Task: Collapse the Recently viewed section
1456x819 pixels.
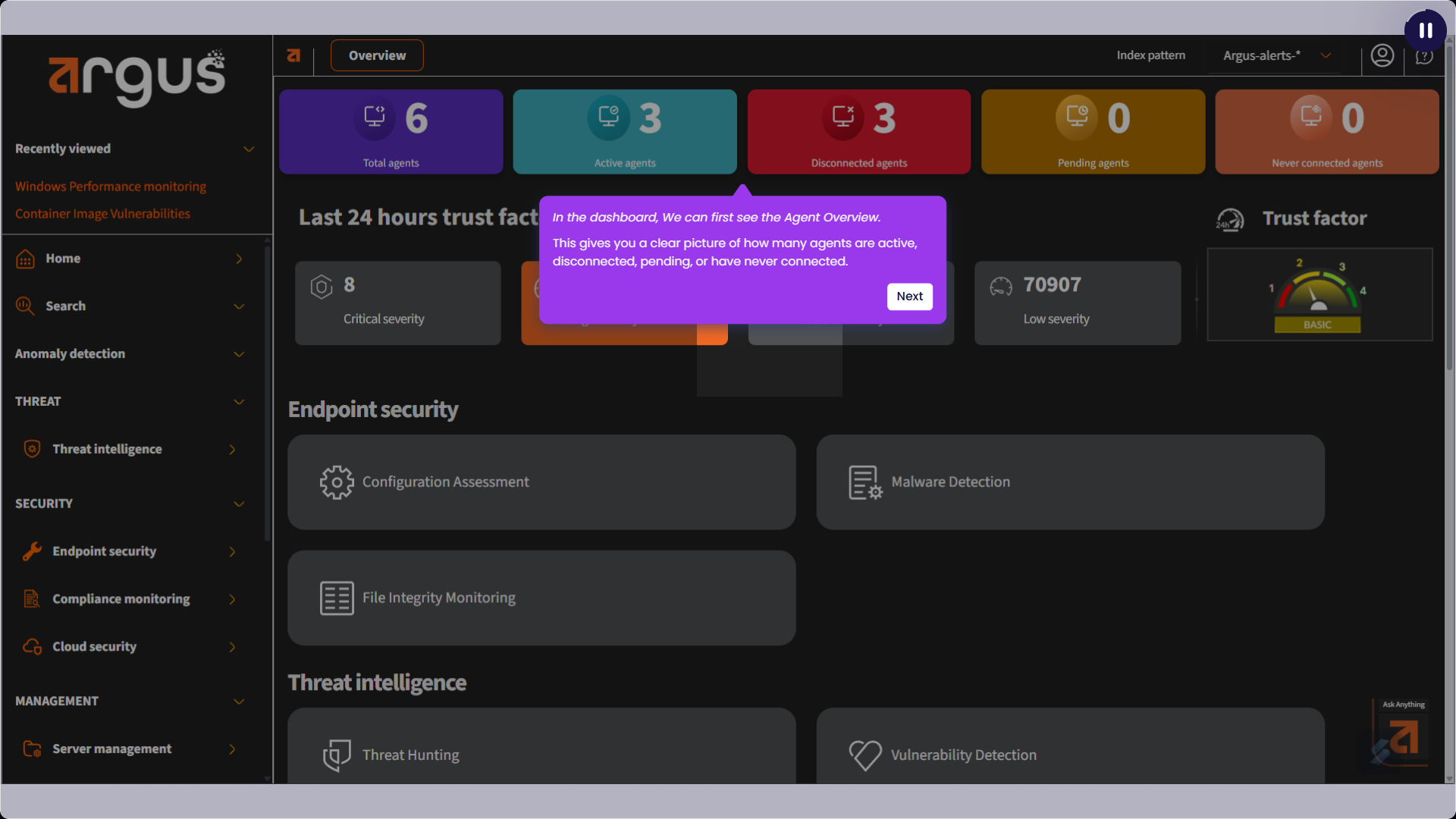Action: [249, 149]
